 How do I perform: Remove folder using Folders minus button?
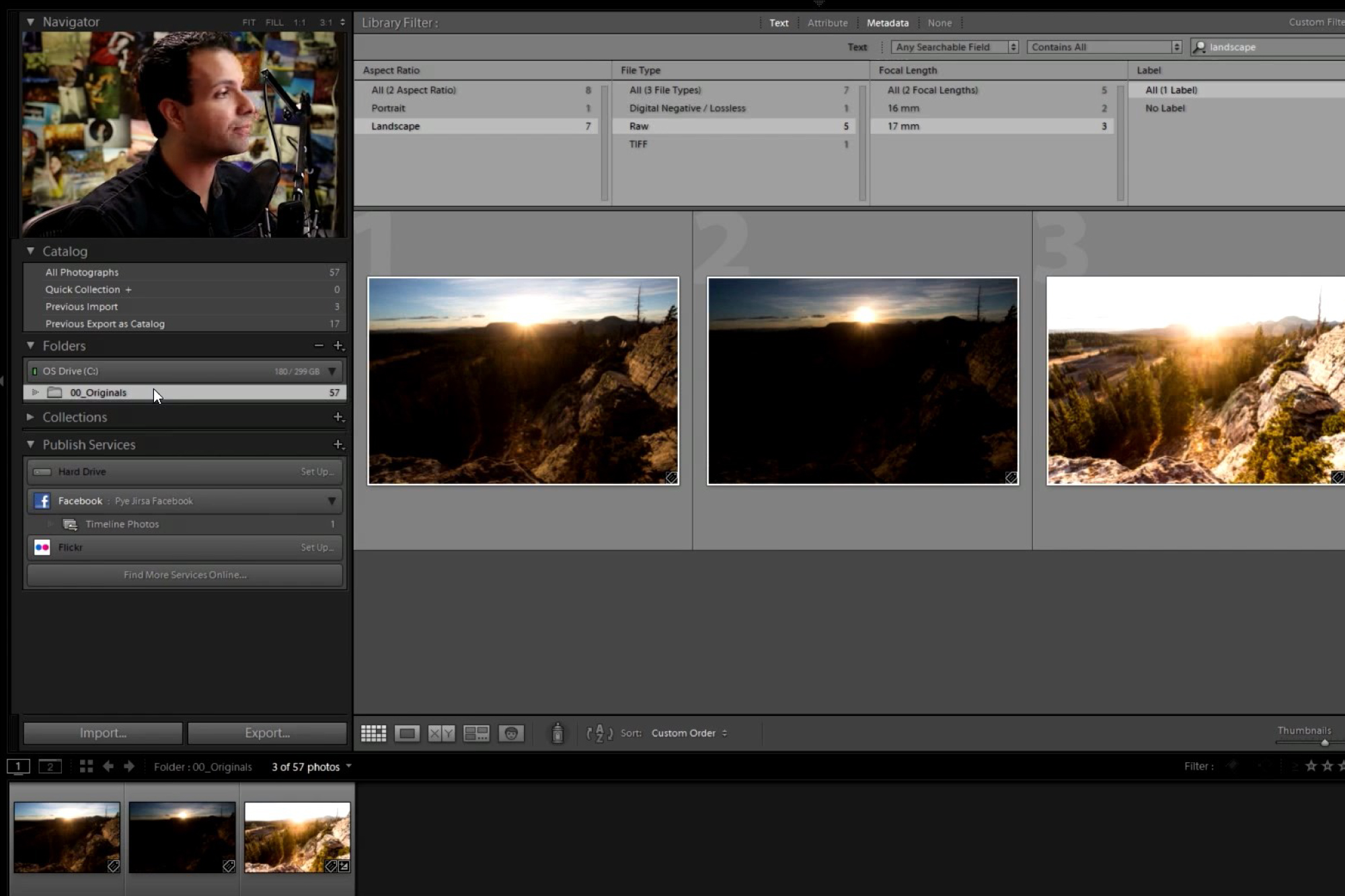pyautogui.click(x=319, y=345)
